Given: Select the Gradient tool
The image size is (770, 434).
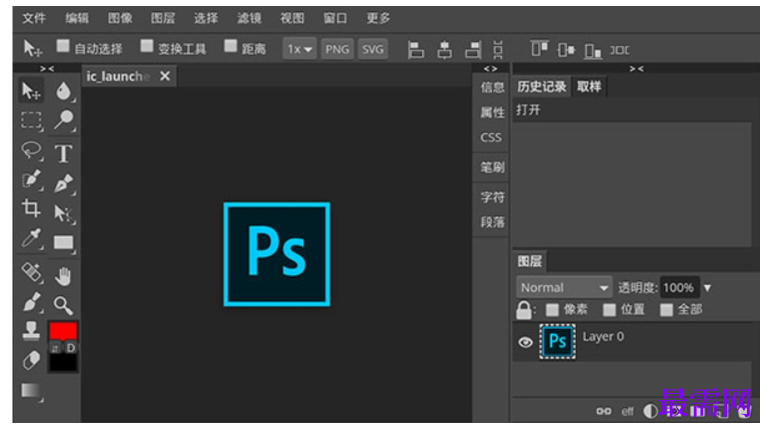Looking at the screenshot, I should [x=31, y=391].
